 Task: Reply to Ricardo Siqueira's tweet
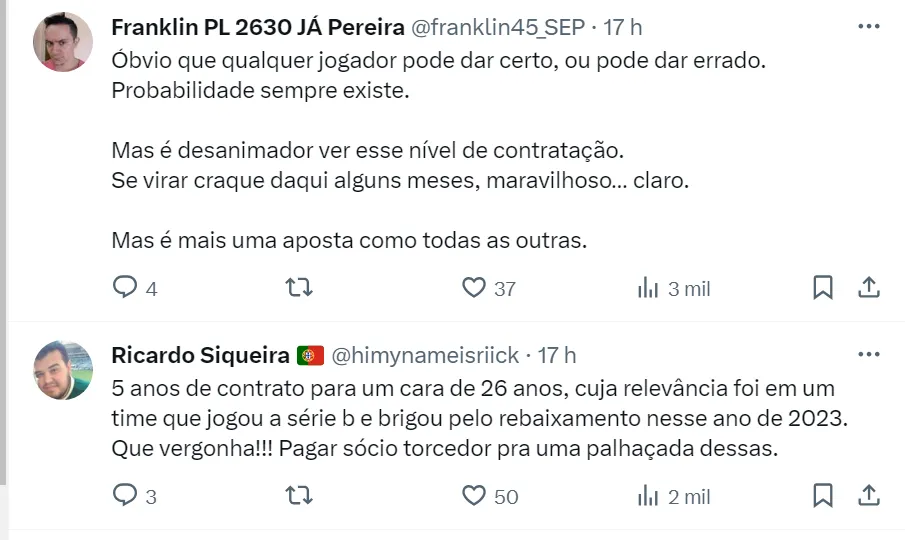[125, 495]
